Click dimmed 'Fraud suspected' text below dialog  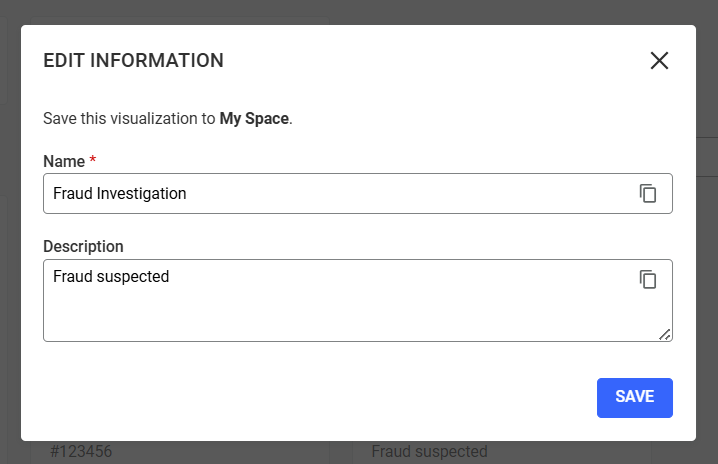click(429, 452)
